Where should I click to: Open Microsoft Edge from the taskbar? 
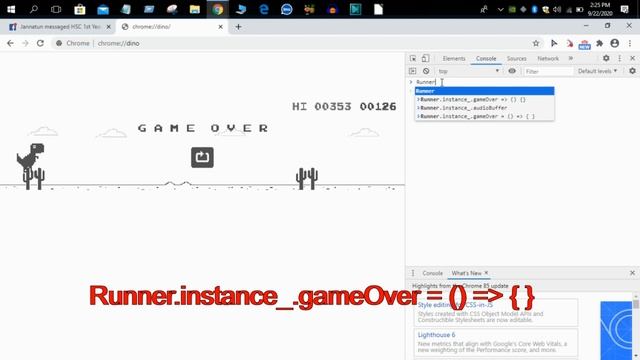point(264,9)
